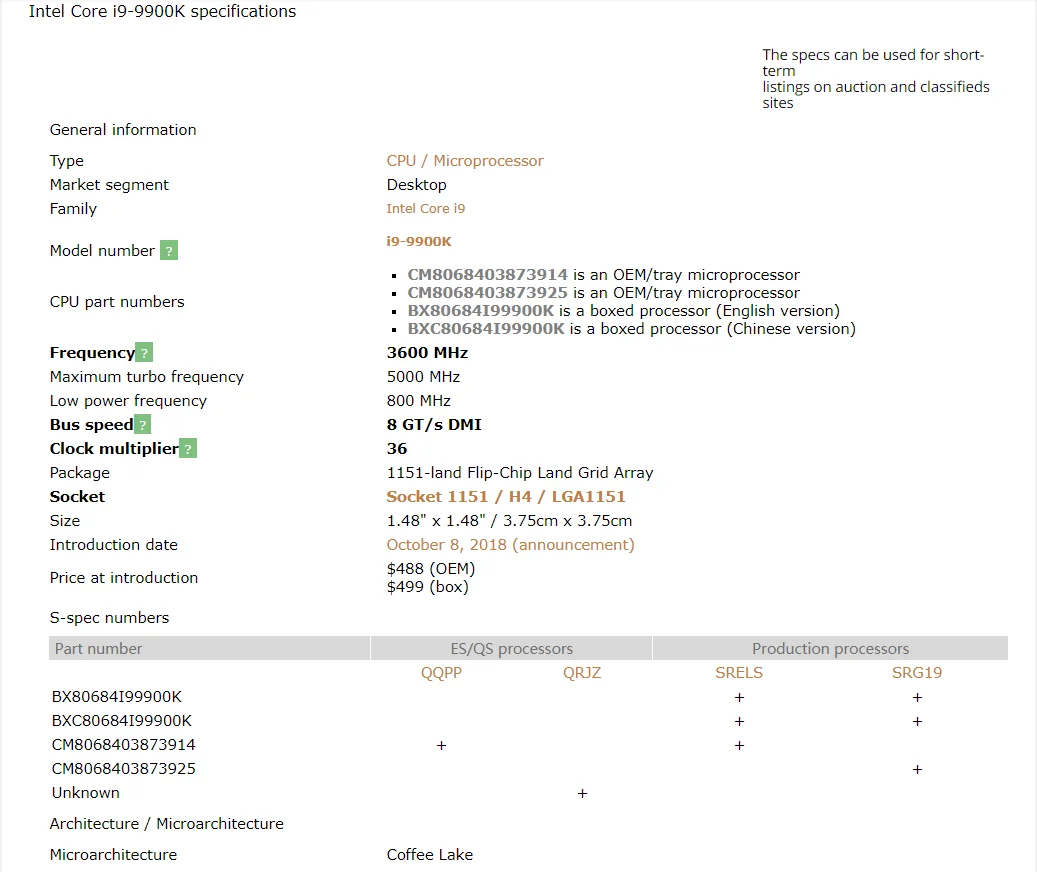Click the Desktop market segment value
The width and height of the screenshot is (1037, 872).
(417, 184)
